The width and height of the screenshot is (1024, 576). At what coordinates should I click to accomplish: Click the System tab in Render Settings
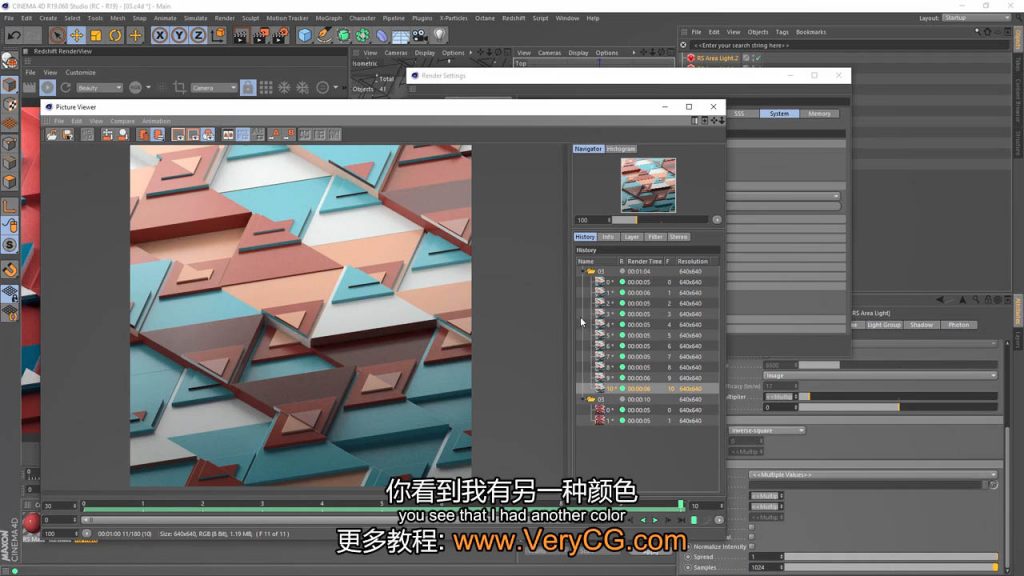[779, 114]
